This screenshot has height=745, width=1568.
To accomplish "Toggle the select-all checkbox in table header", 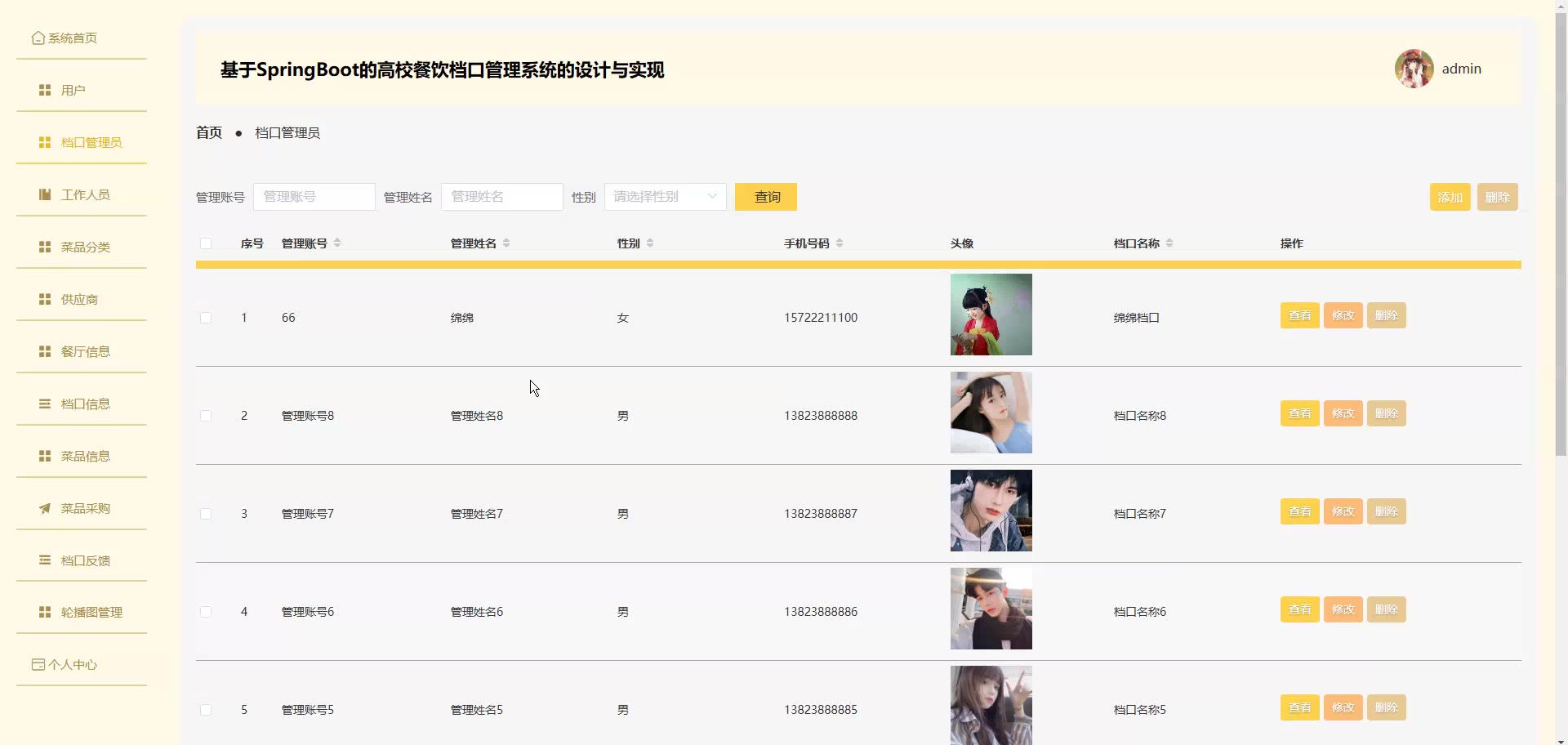I will pos(206,243).
